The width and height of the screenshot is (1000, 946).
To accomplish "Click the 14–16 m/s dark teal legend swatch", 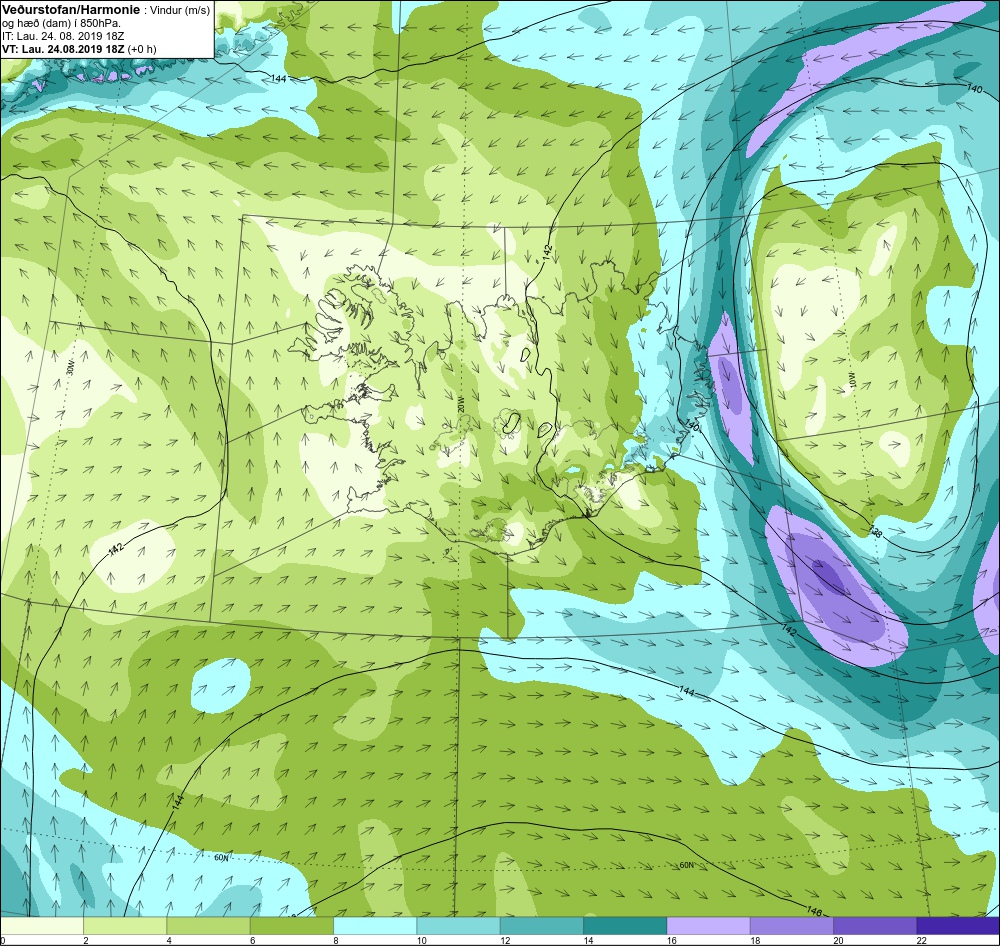I will click(x=625, y=926).
